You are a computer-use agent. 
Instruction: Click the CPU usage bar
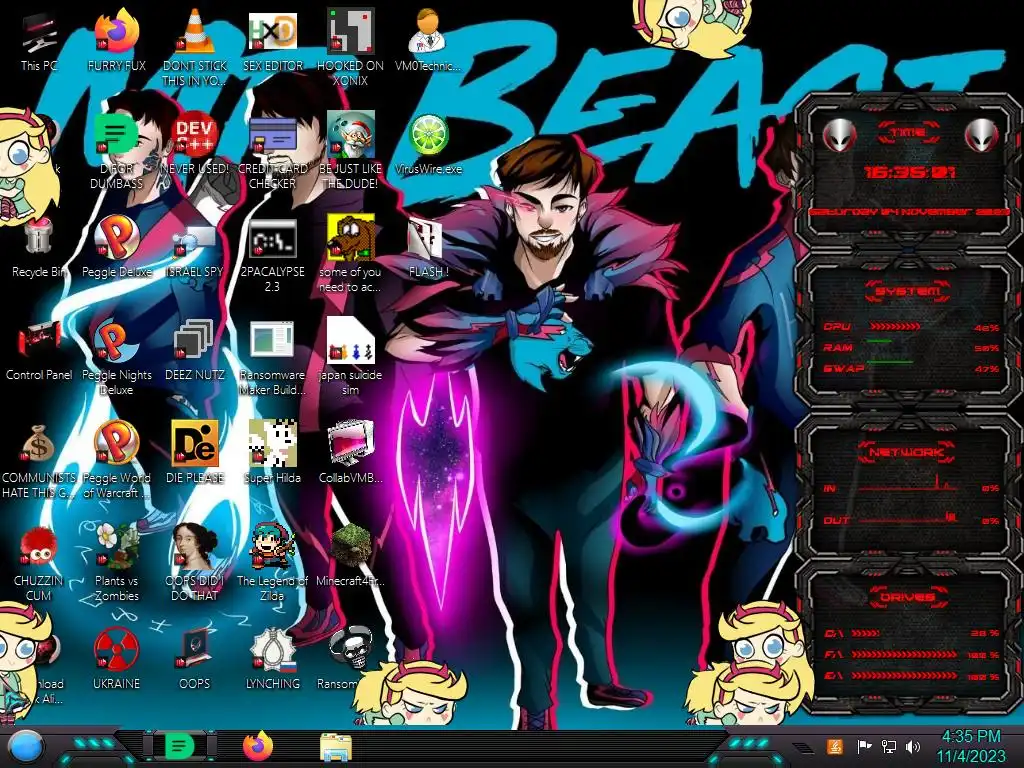point(895,327)
